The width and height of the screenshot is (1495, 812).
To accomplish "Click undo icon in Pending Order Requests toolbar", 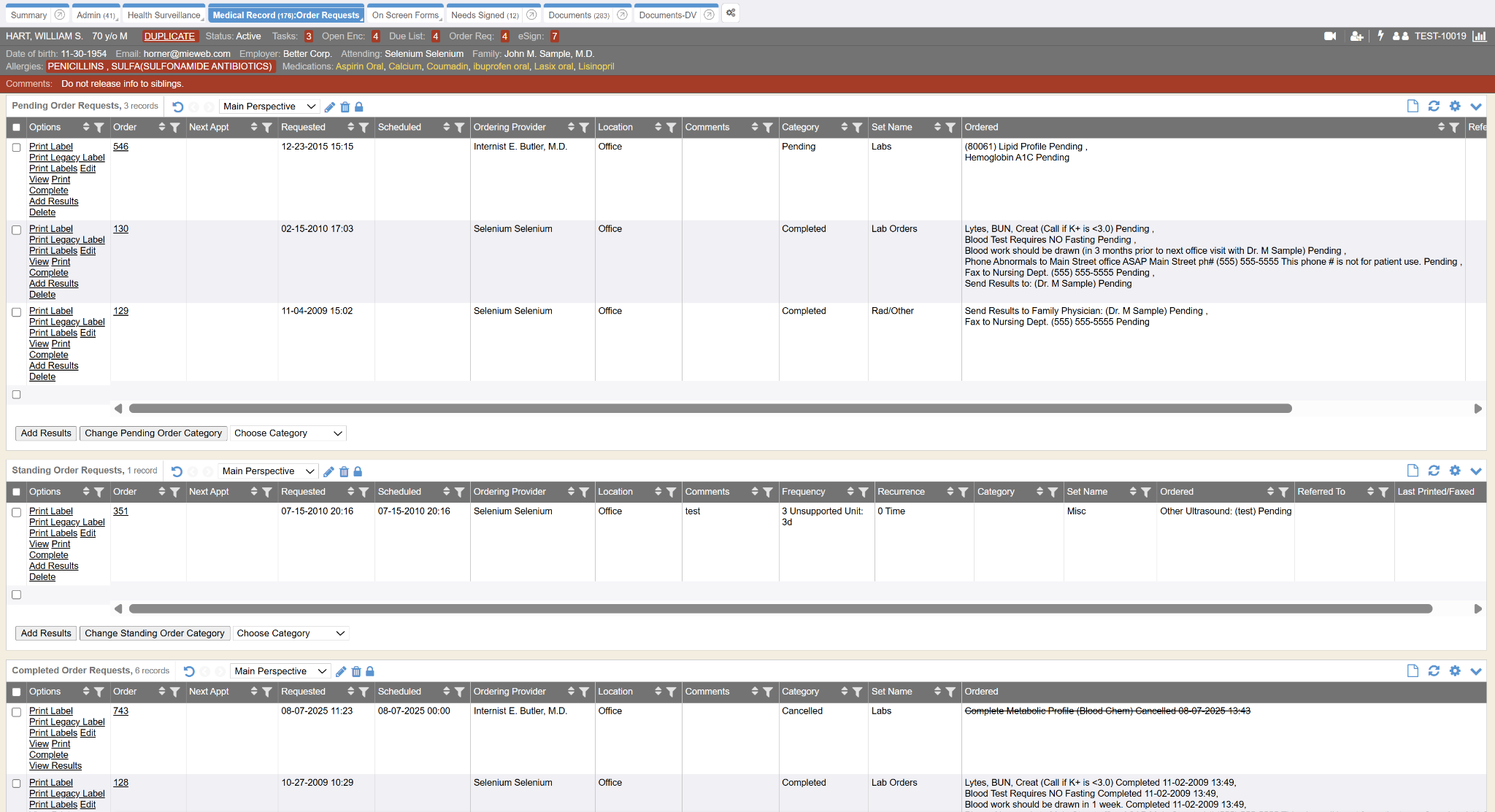I will tap(178, 107).
